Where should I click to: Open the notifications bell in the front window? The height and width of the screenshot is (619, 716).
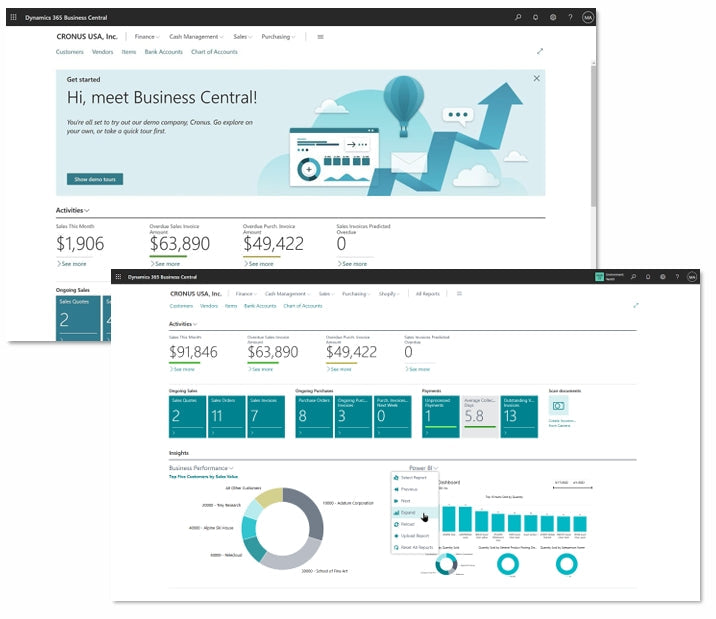(x=648, y=276)
